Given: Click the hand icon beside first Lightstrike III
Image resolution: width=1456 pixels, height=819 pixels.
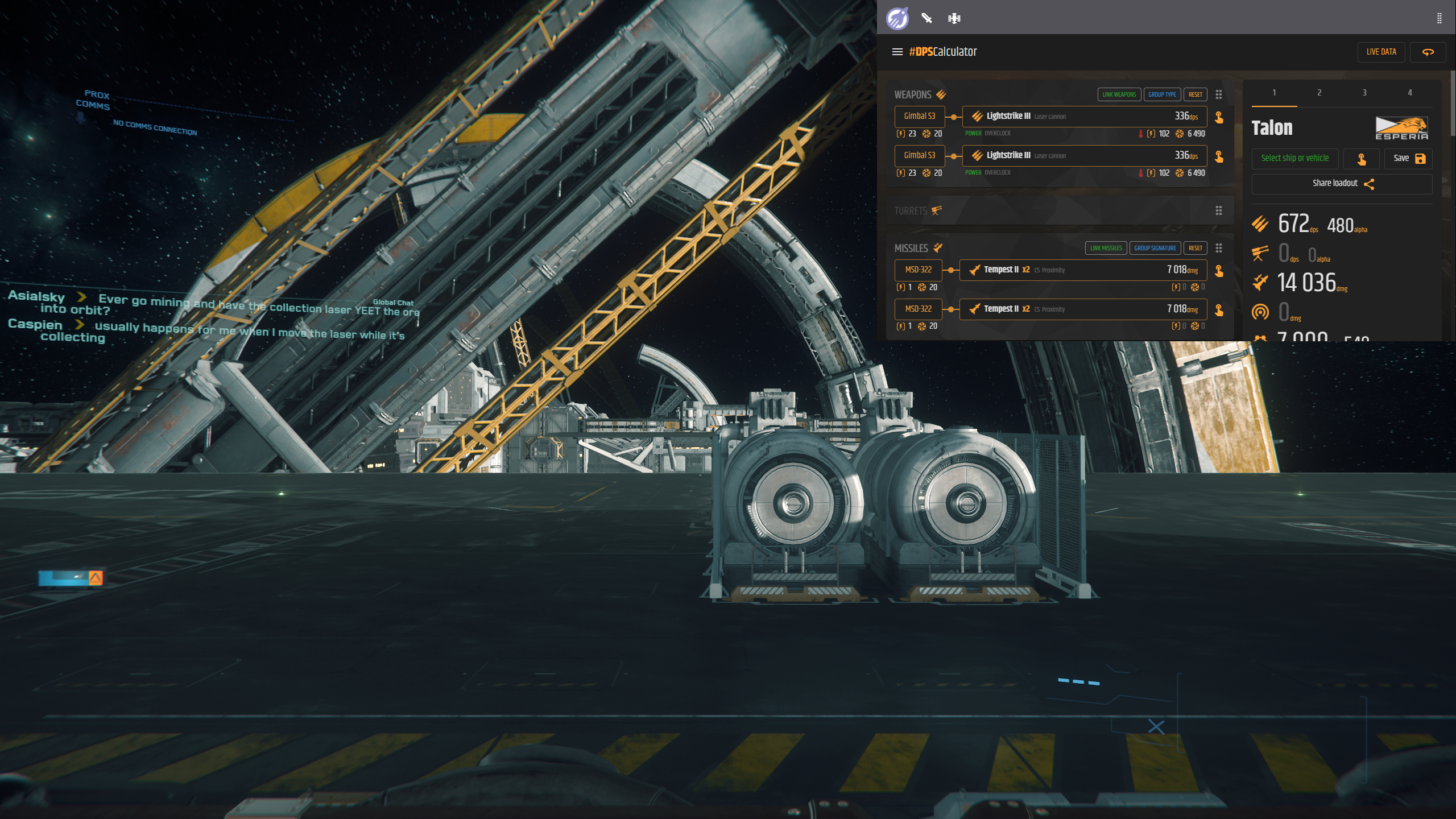Looking at the screenshot, I should point(1219,117).
